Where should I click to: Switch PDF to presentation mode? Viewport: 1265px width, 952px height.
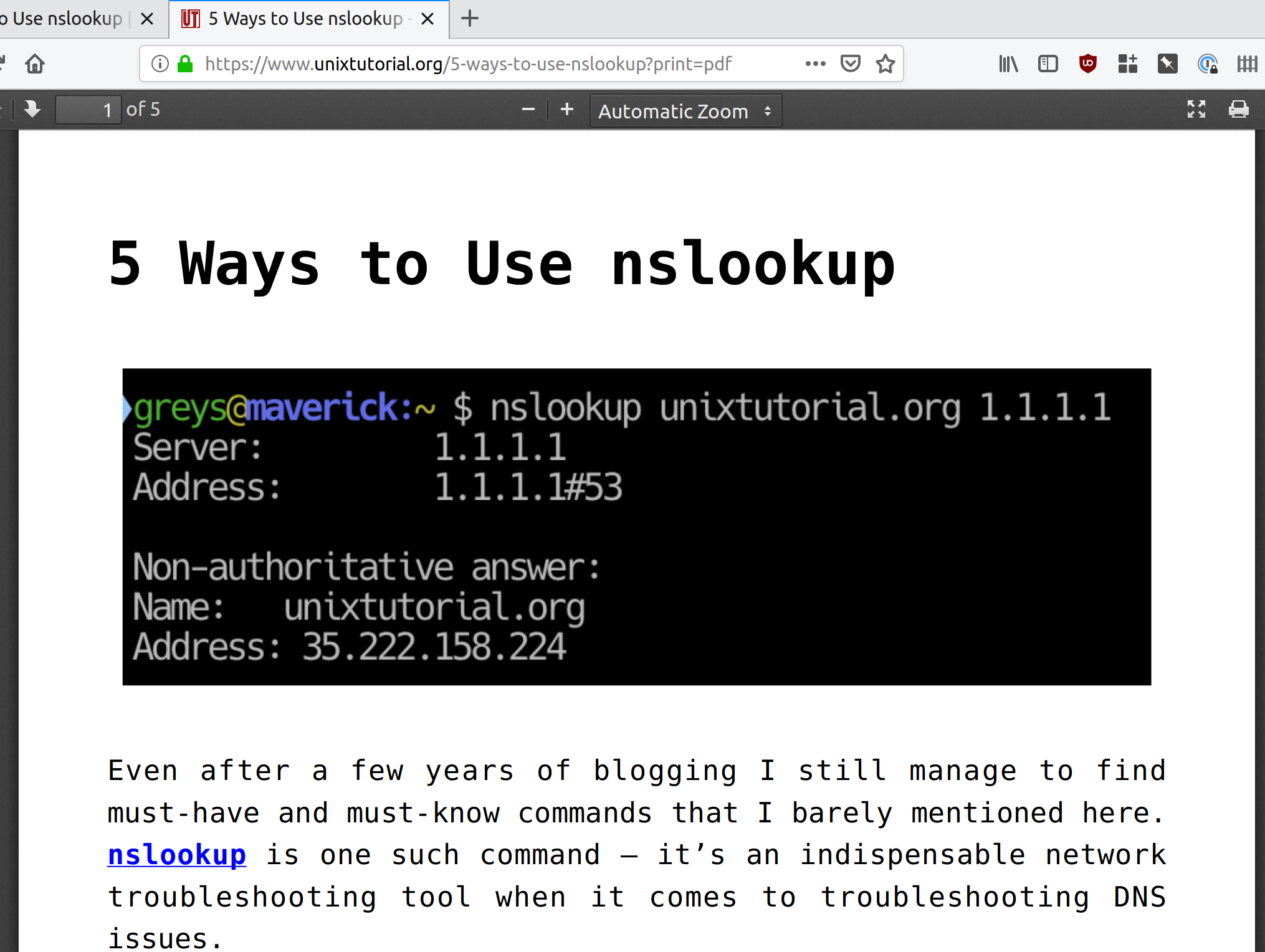click(1196, 109)
